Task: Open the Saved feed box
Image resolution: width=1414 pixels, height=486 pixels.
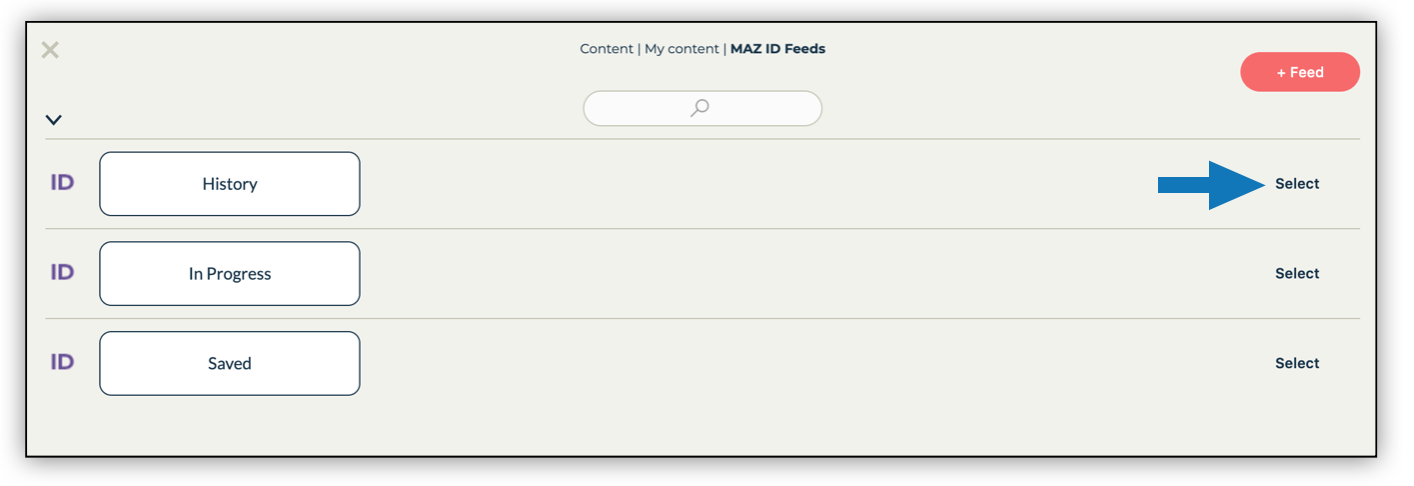Action: [230, 363]
